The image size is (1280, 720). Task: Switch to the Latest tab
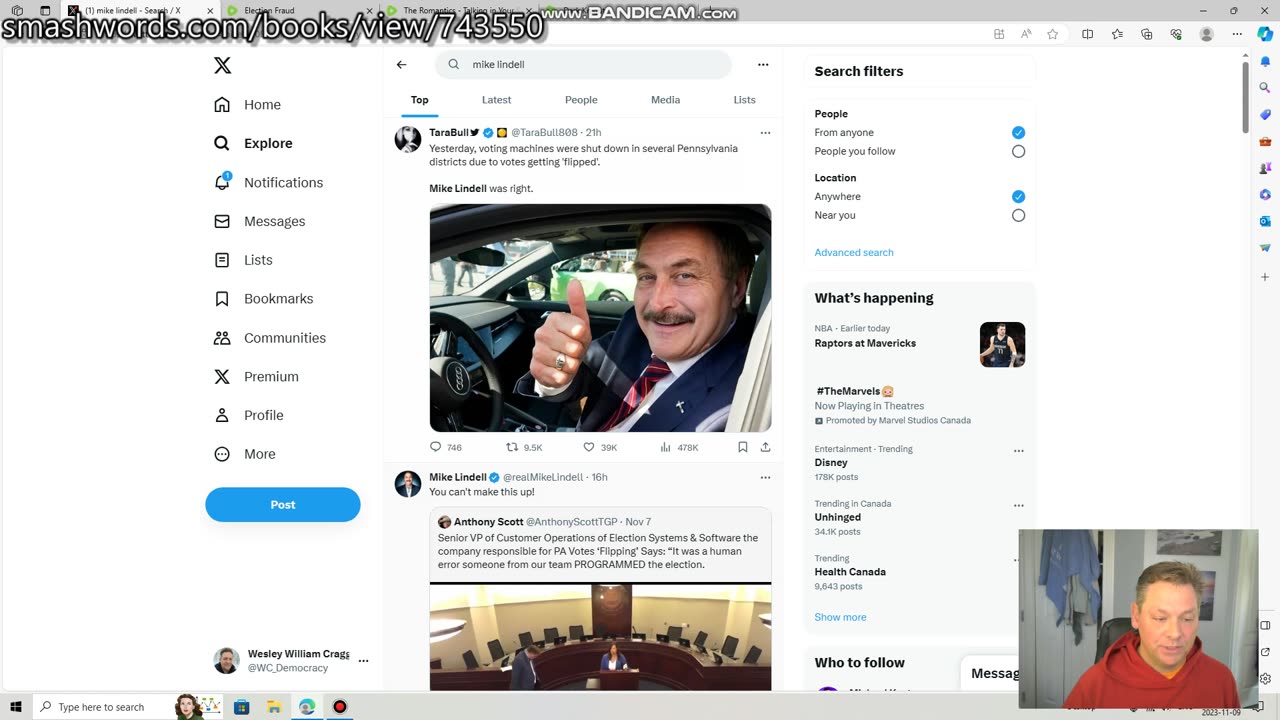click(496, 100)
